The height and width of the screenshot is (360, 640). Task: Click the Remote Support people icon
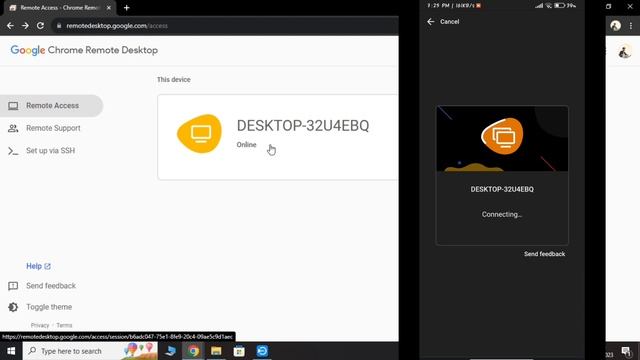[13, 128]
